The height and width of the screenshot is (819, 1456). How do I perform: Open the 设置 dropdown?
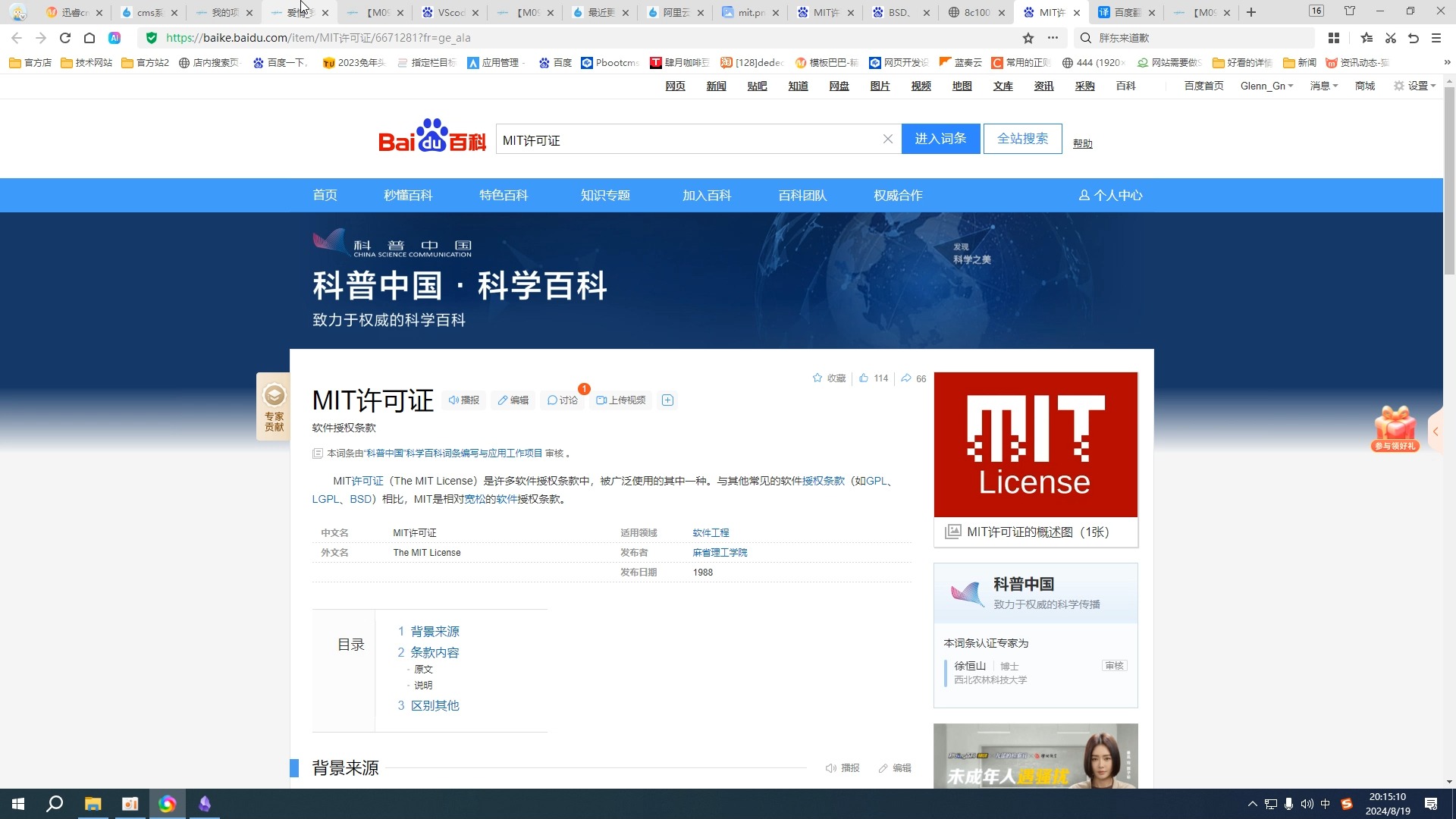[x=1415, y=86]
